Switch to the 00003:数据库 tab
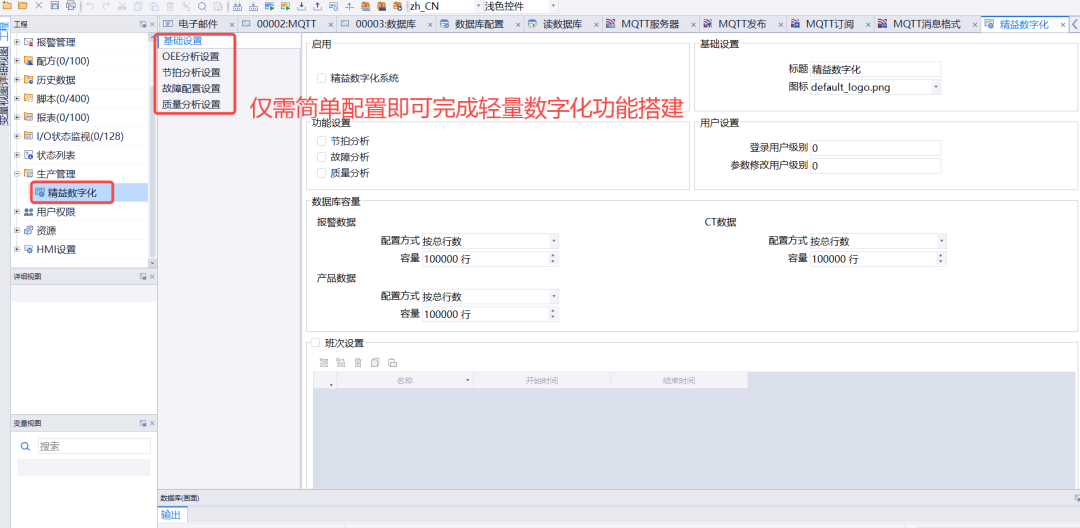Screen dimensions: 1080x528 click(x=386, y=24)
